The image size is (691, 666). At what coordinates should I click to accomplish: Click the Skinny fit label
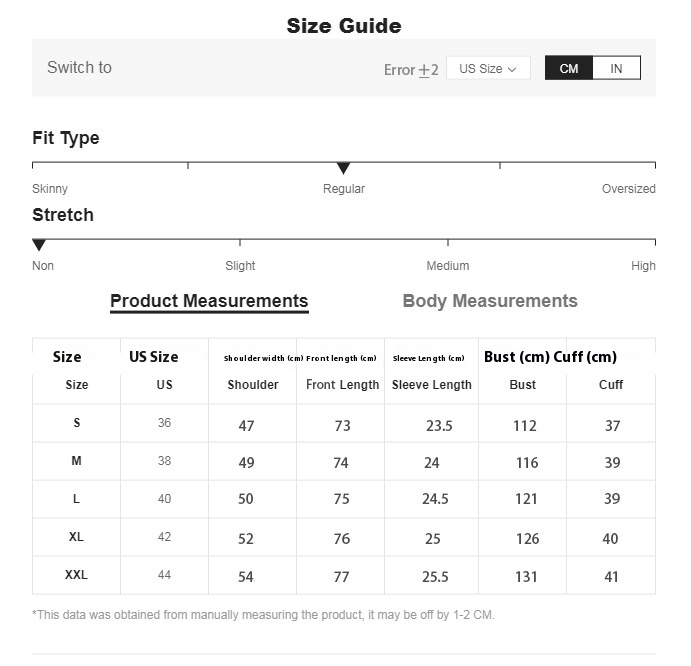tap(50, 189)
